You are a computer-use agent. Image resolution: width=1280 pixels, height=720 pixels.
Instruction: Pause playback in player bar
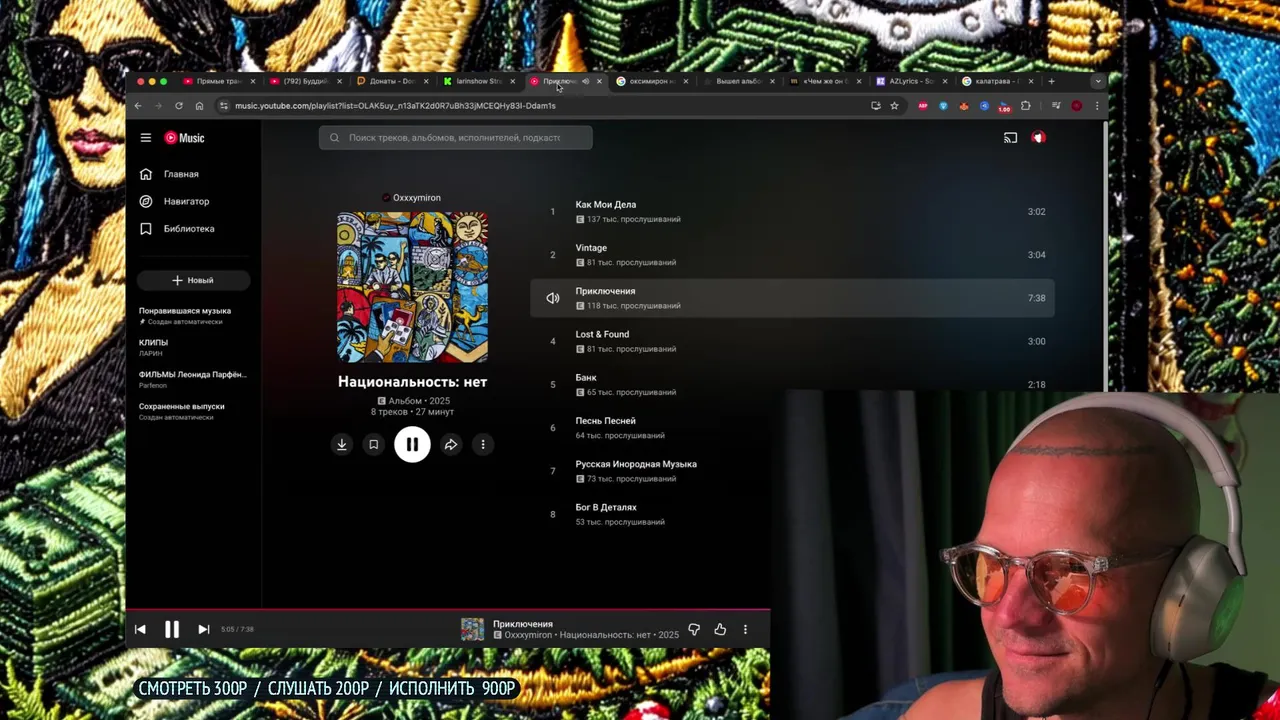(172, 629)
